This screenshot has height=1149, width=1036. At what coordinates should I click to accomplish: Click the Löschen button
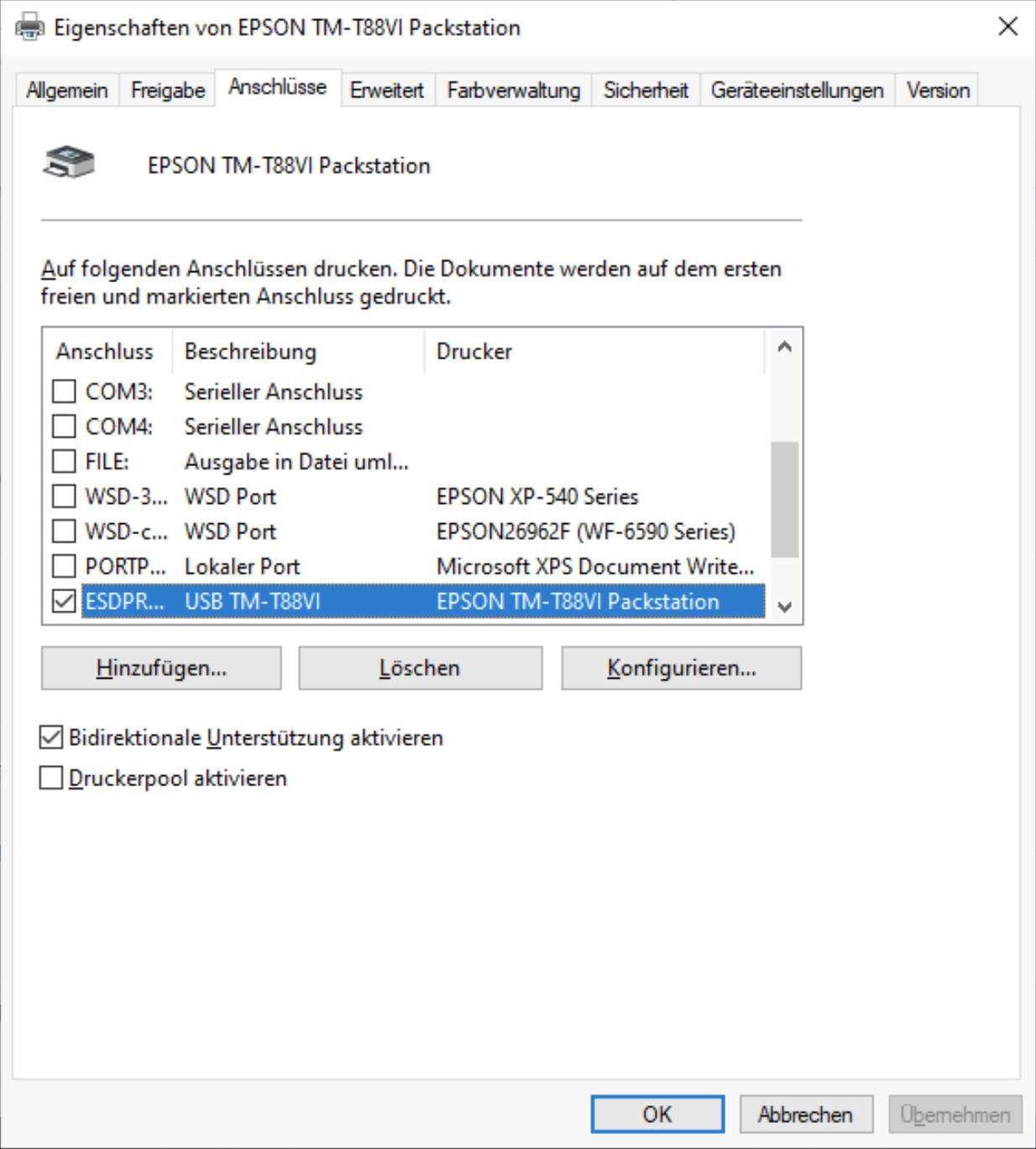tap(420, 668)
